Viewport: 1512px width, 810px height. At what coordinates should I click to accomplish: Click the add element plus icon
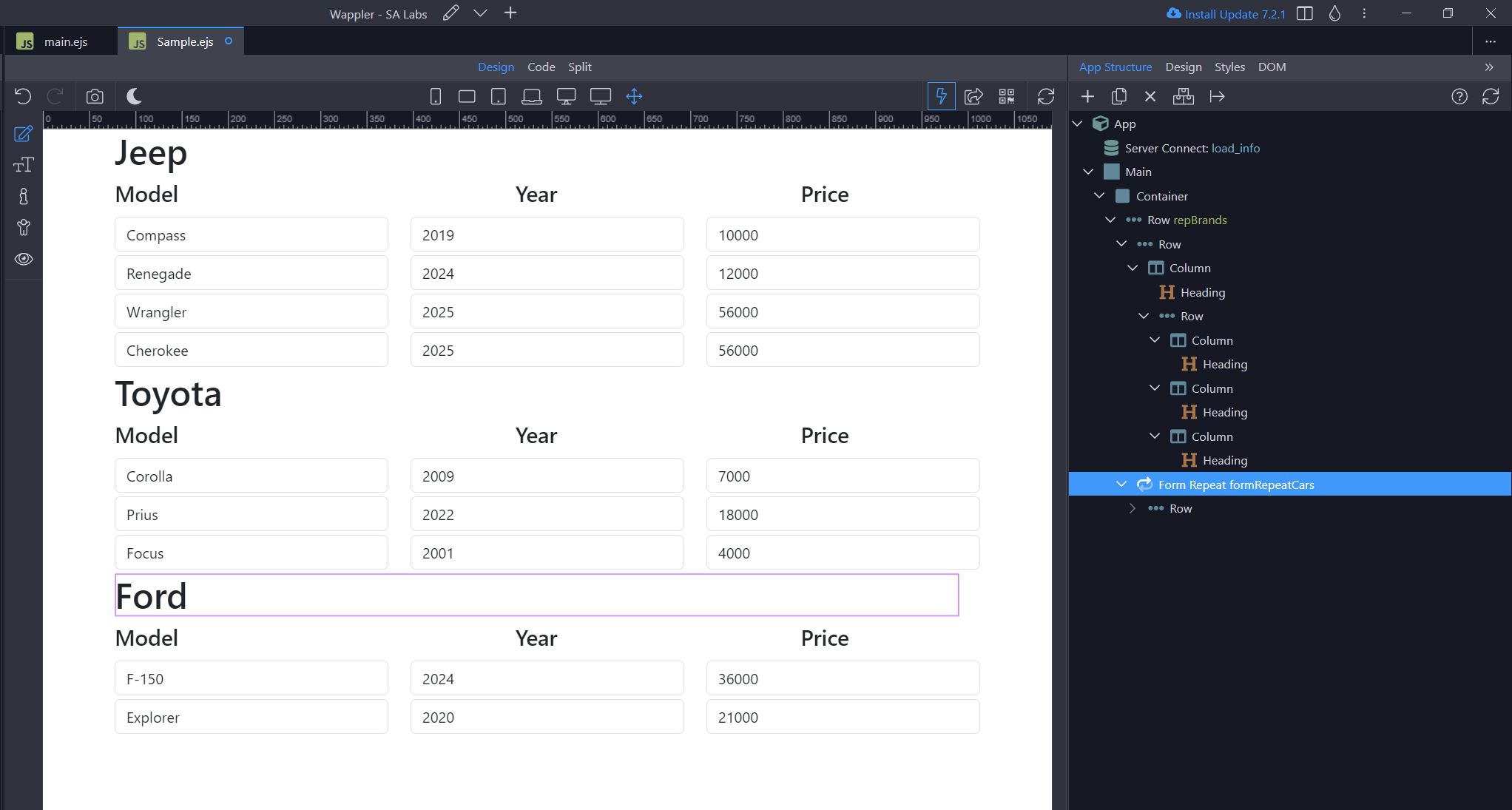pyautogui.click(x=1087, y=96)
